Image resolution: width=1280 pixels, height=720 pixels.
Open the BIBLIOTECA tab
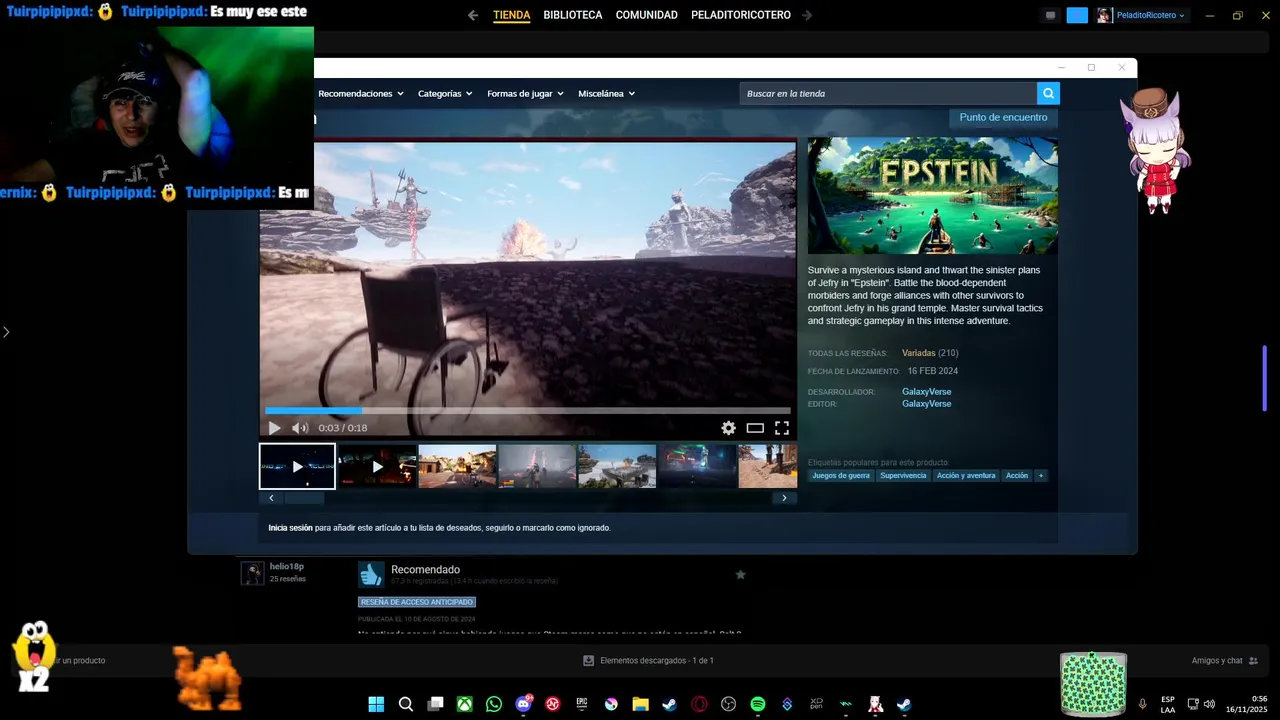pos(573,15)
